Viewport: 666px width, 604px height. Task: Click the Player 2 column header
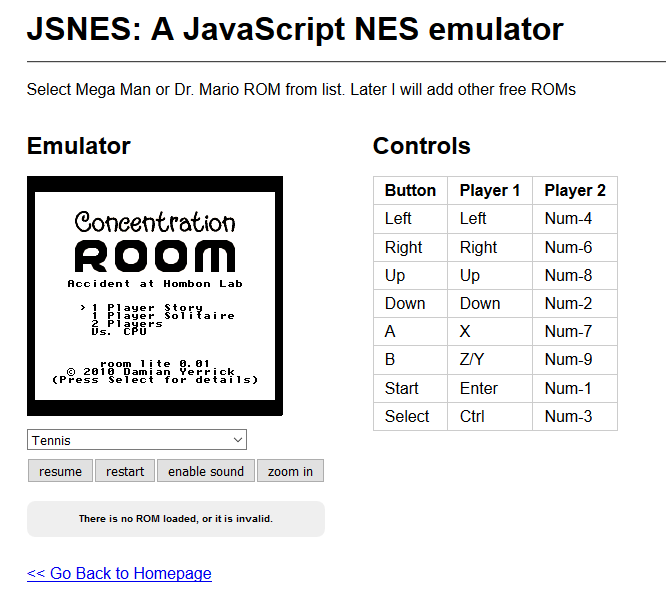(x=575, y=190)
